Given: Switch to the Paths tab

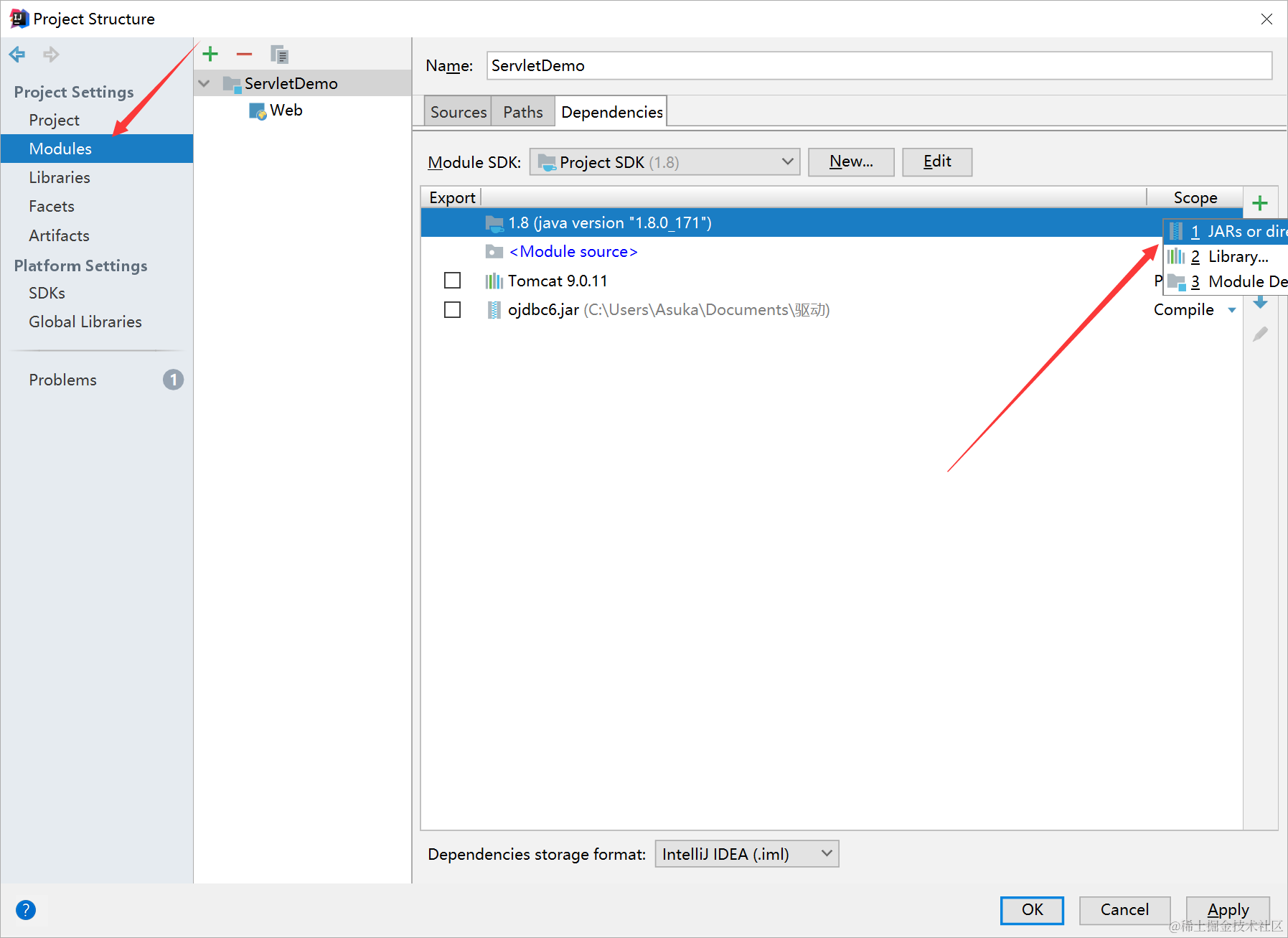Looking at the screenshot, I should pyautogui.click(x=523, y=112).
